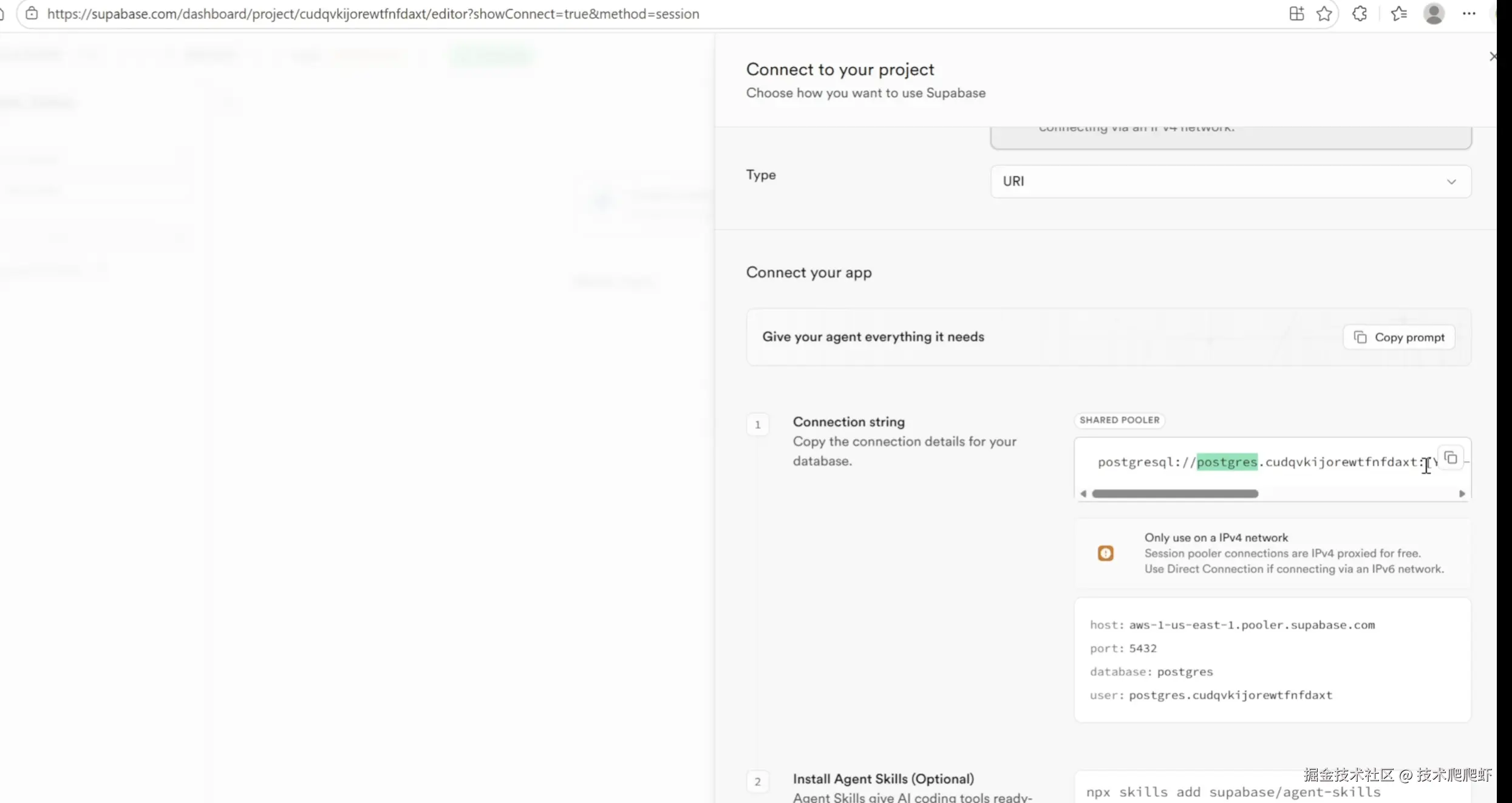This screenshot has height=803, width=1512.
Task: Click the host aws-1-us-east-1 pooler line
Action: [x=1232, y=624]
